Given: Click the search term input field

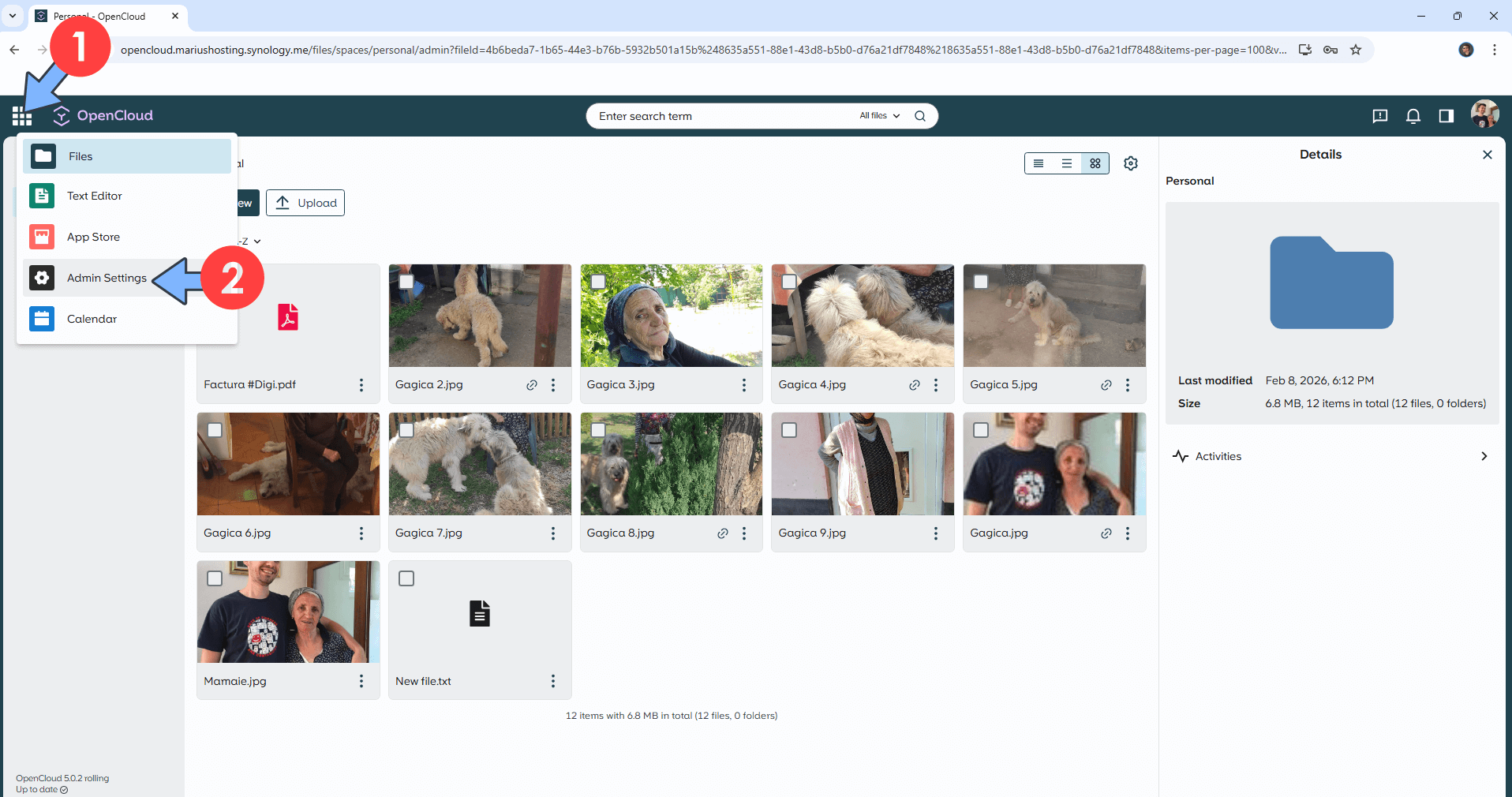Looking at the screenshot, I should [x=722, y=116].
